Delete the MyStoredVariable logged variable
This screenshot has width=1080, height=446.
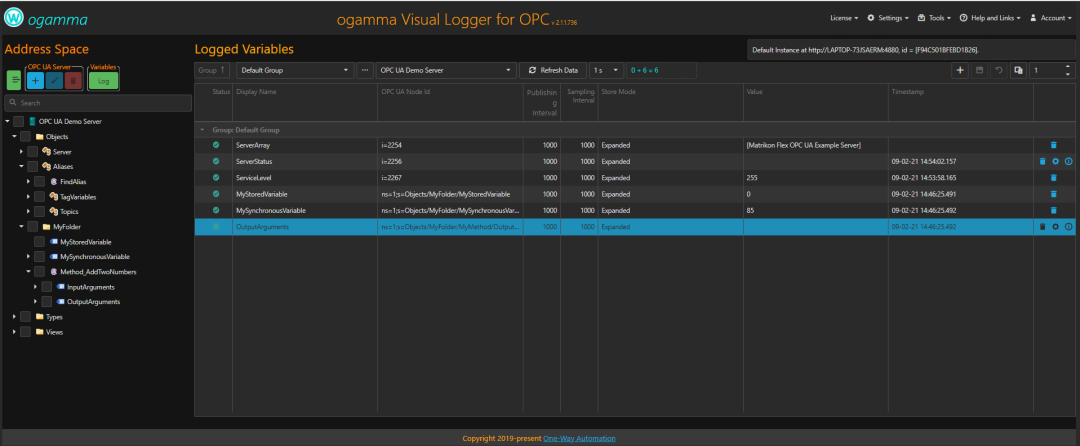point(1053,194)
